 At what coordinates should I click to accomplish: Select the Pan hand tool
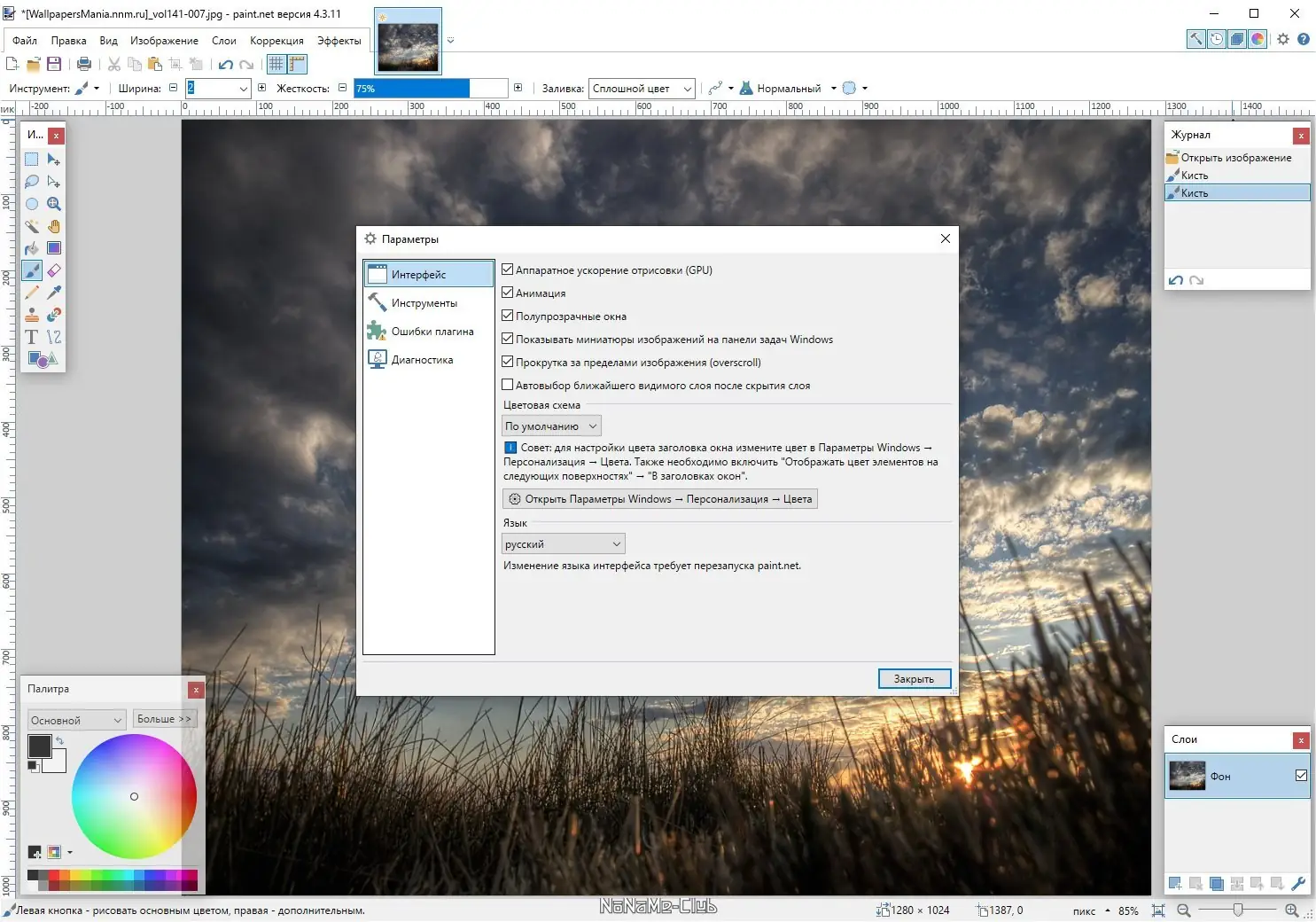click(54, 226)
